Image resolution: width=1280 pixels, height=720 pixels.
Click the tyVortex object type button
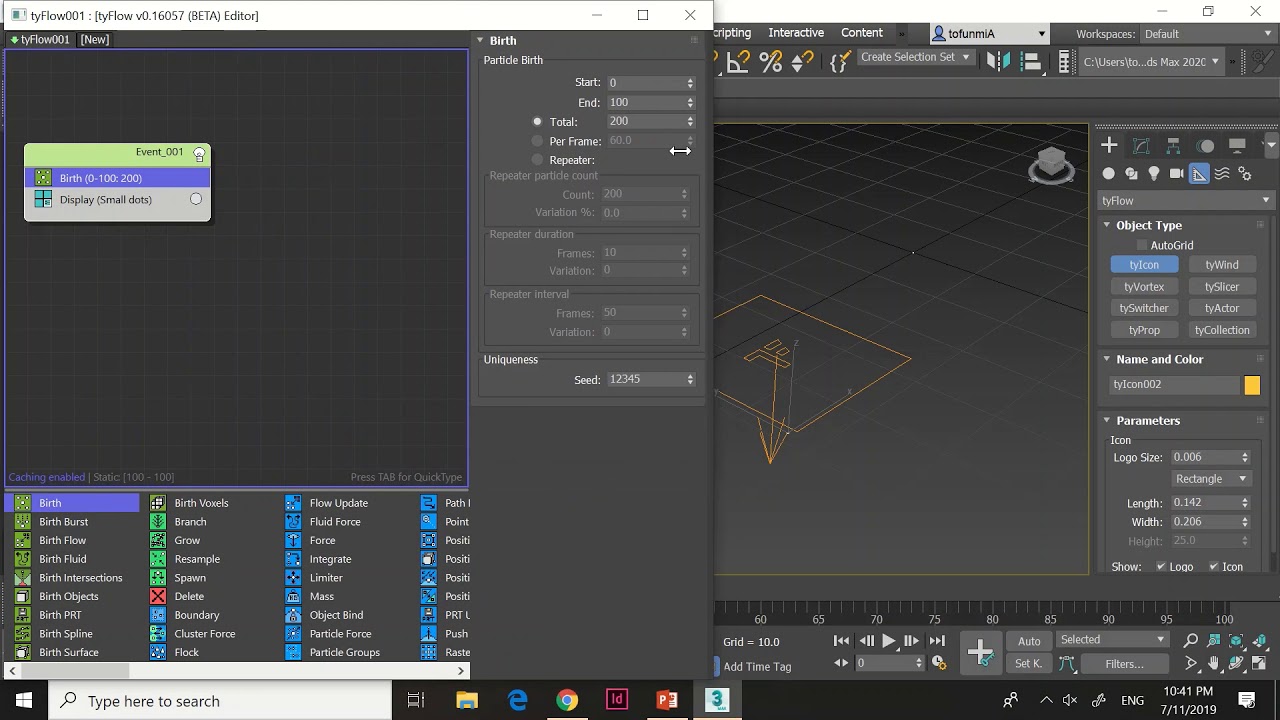(1144, 287)
